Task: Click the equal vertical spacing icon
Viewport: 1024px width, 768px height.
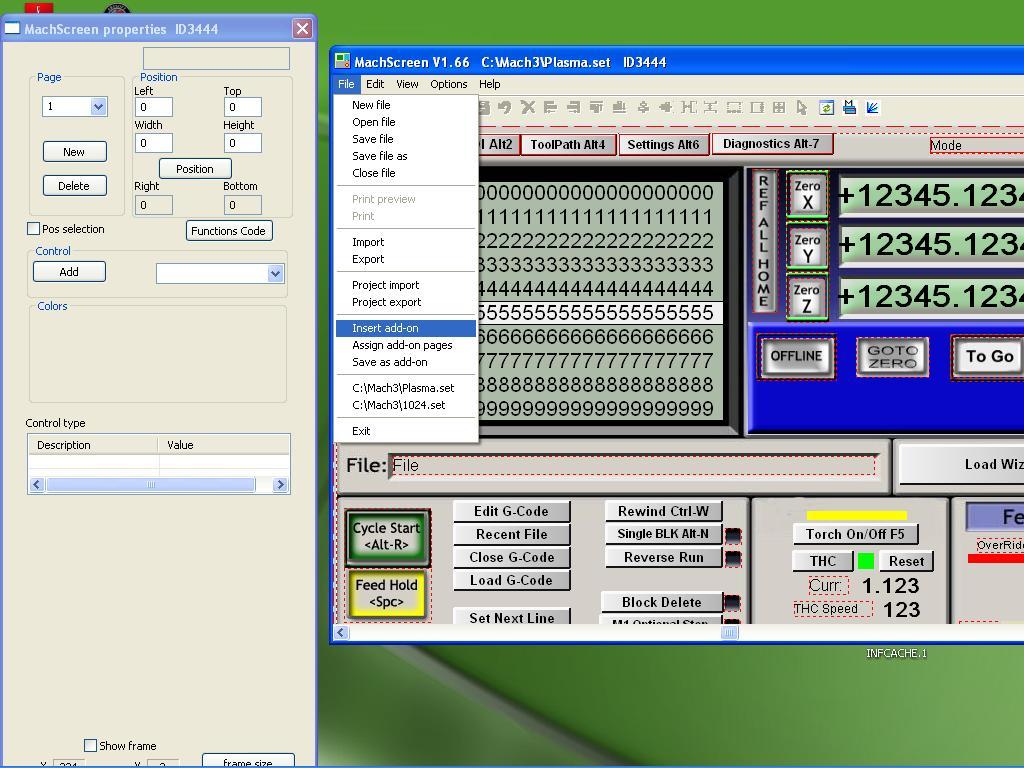Action: (x=711, y=107)
